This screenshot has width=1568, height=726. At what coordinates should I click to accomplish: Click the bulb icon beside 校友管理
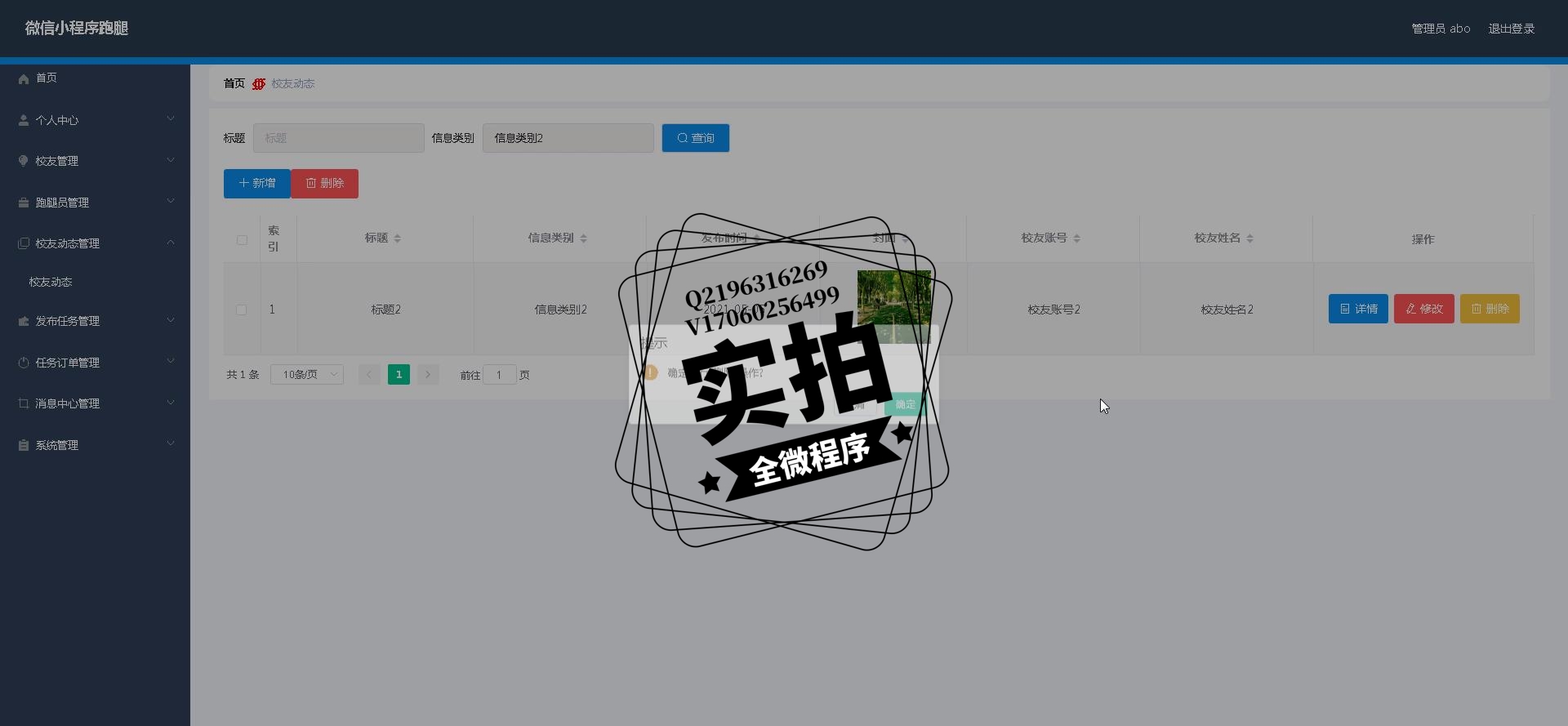pos(24,161)
